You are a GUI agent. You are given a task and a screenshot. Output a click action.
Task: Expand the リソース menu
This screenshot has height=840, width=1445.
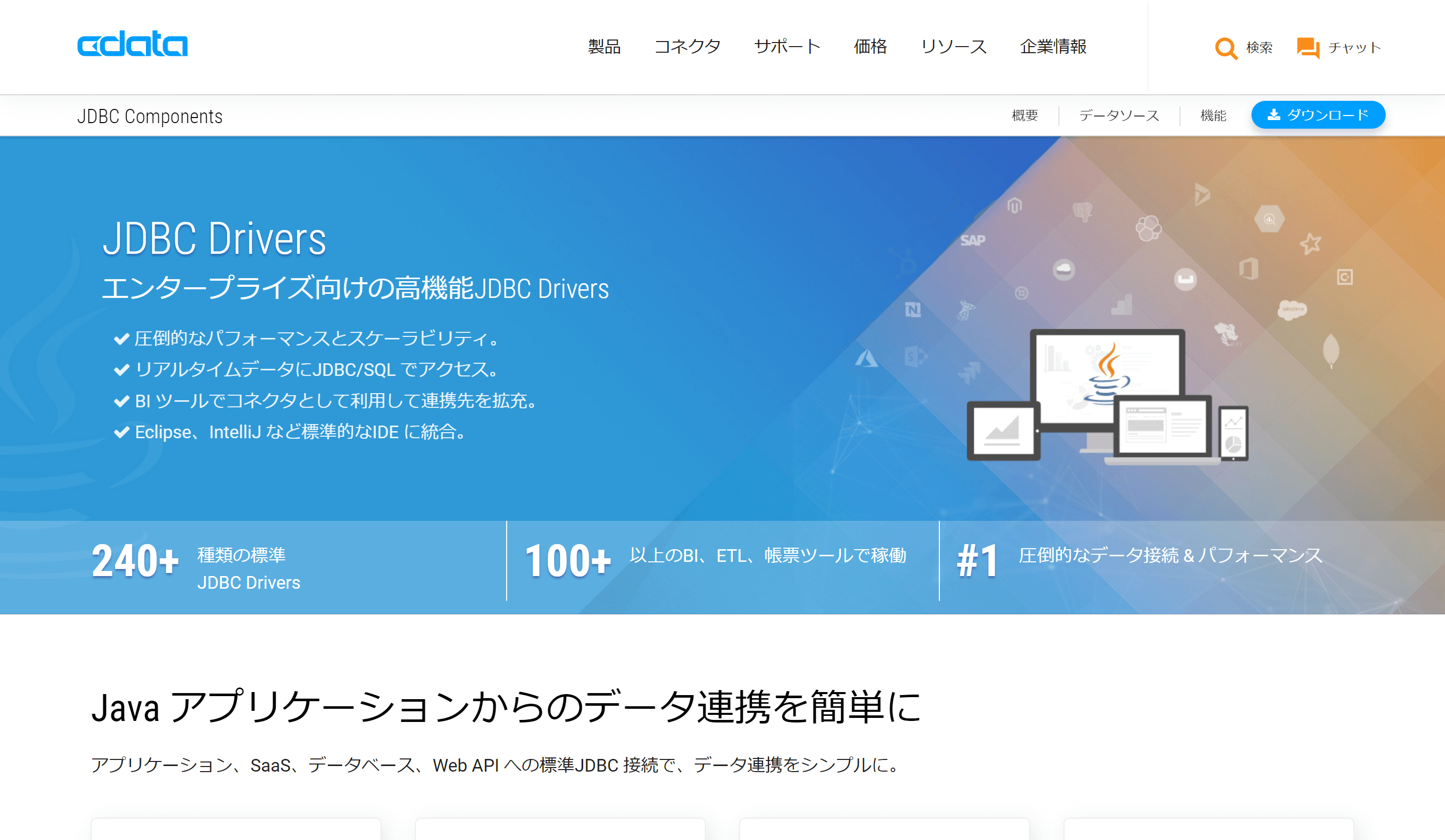953,47
